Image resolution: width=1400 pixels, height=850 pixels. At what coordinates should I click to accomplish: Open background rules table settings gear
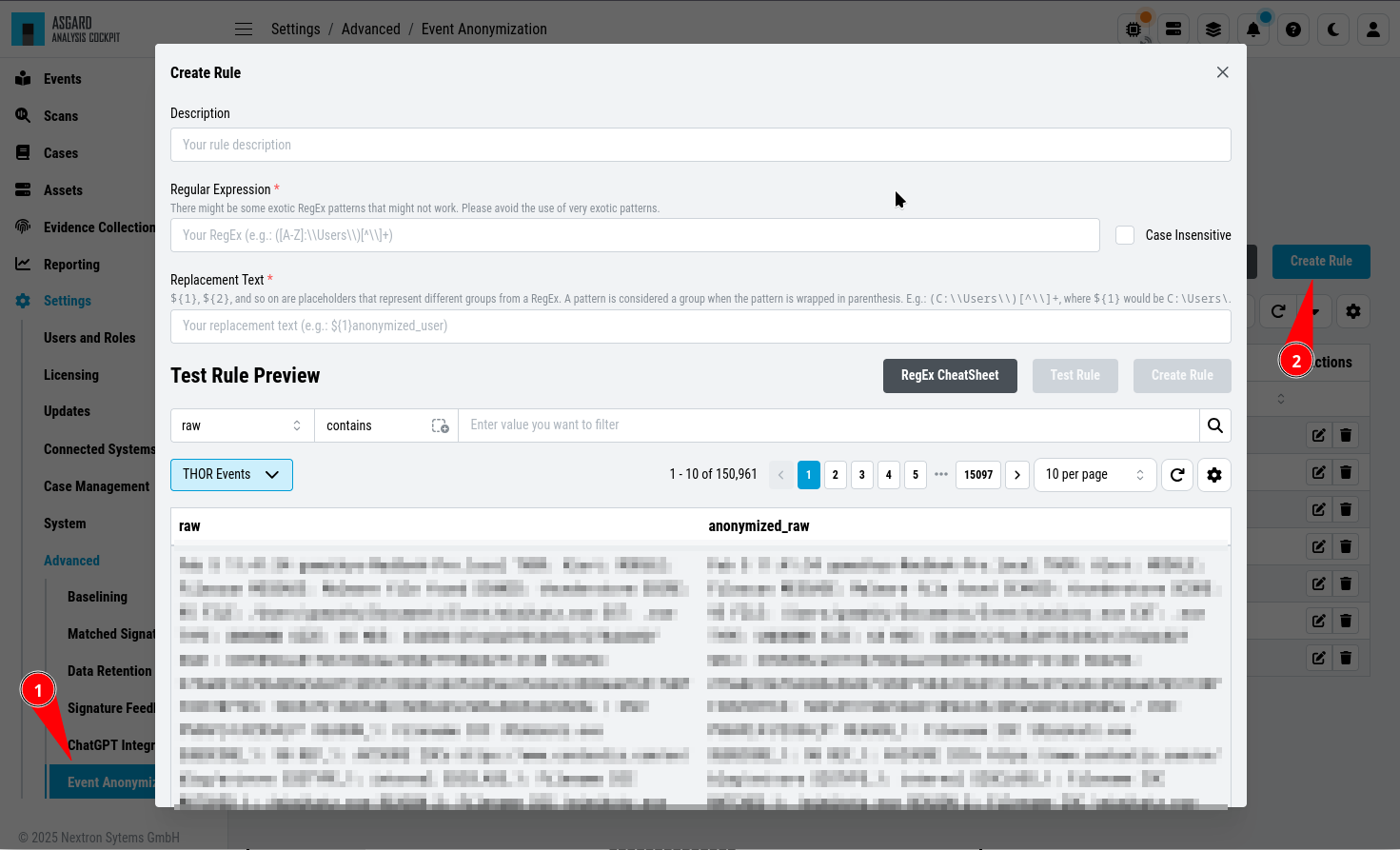pos(1353,311)
